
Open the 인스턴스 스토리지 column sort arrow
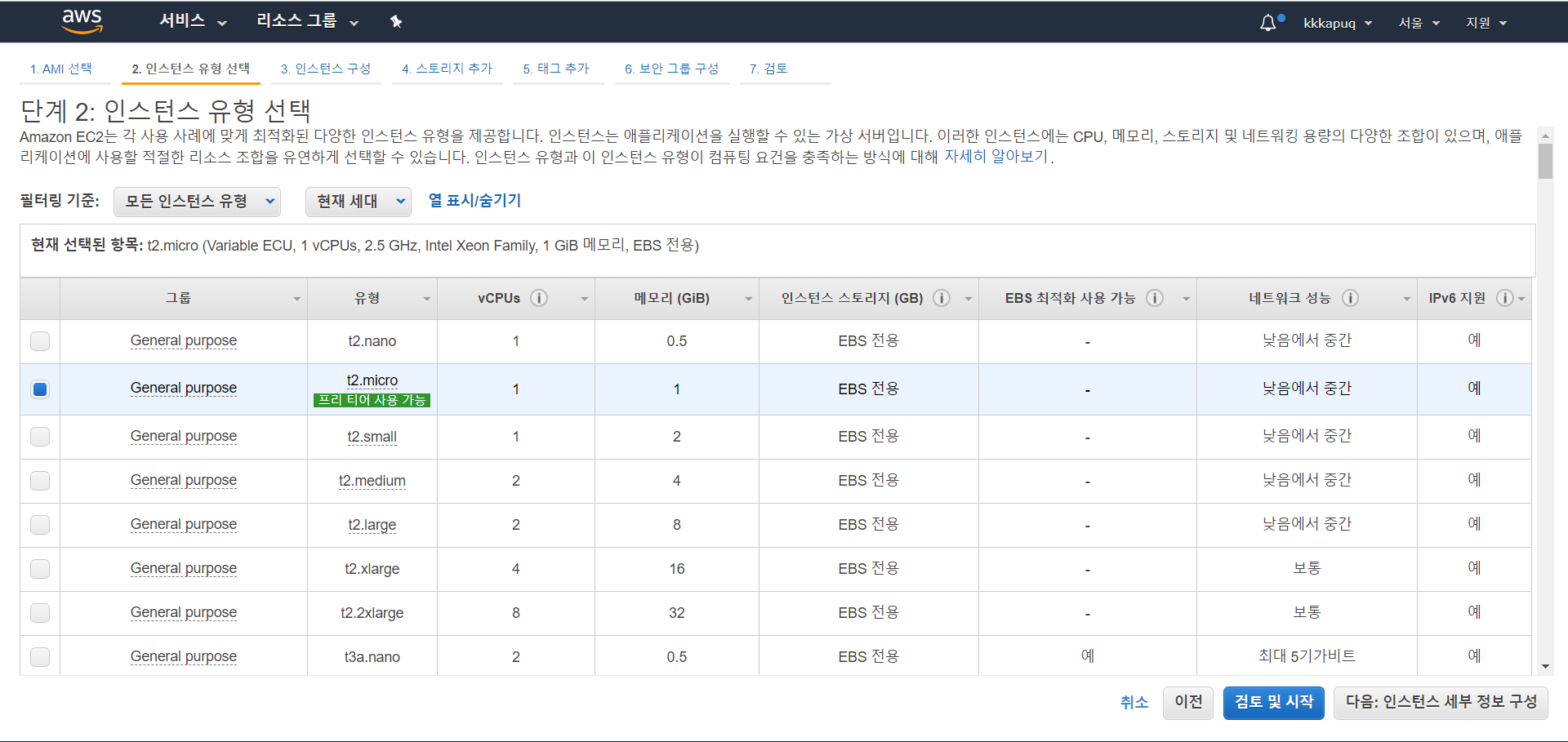[x=969, y=299]
